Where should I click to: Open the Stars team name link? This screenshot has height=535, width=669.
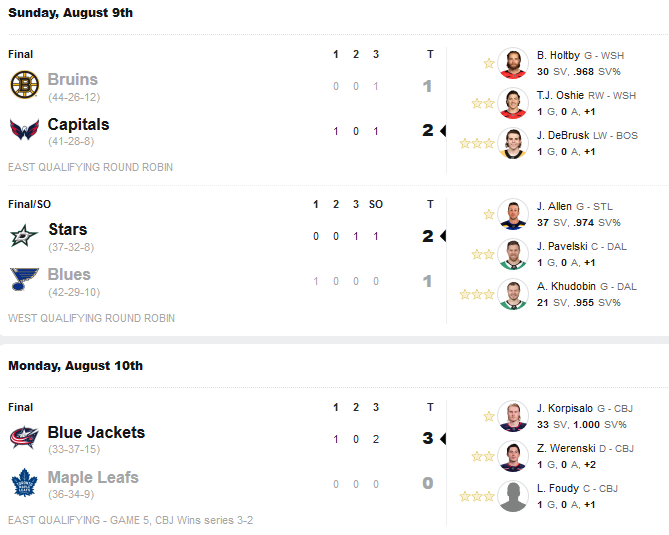[68, 230]
